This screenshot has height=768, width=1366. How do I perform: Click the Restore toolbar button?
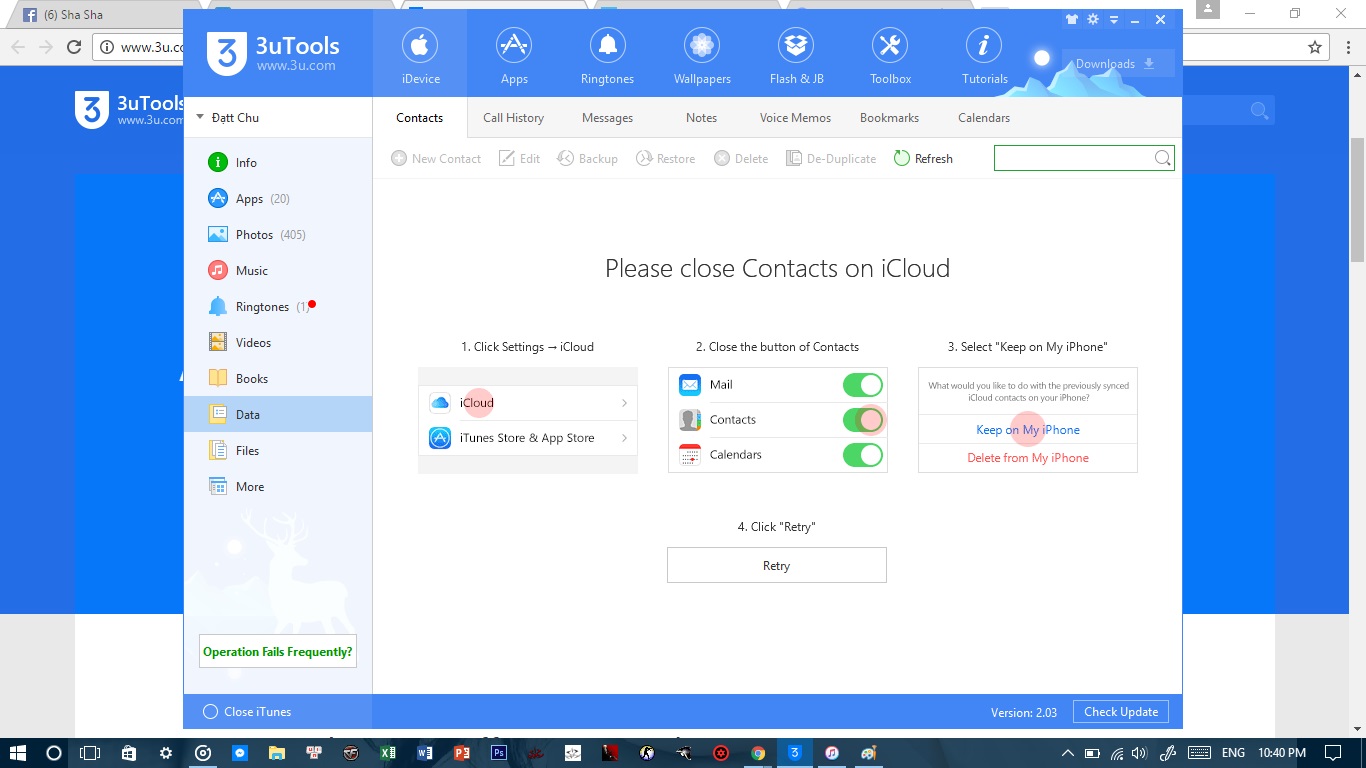[x=665, y=158]
